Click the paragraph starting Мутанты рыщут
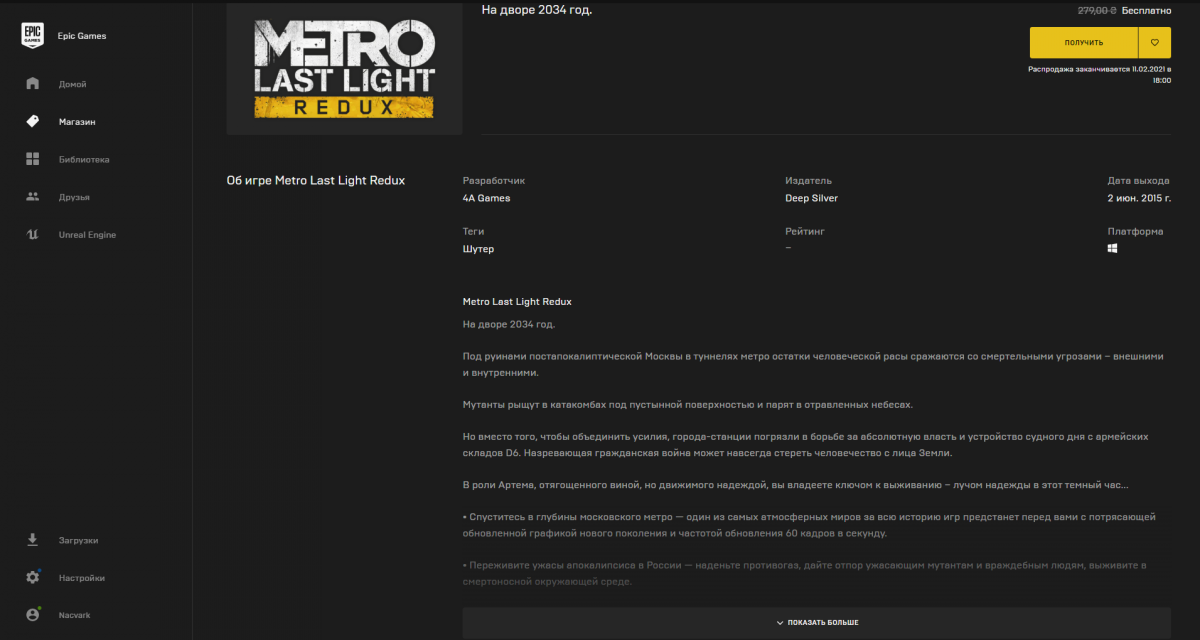1200x640 pixels. point(688,405)
